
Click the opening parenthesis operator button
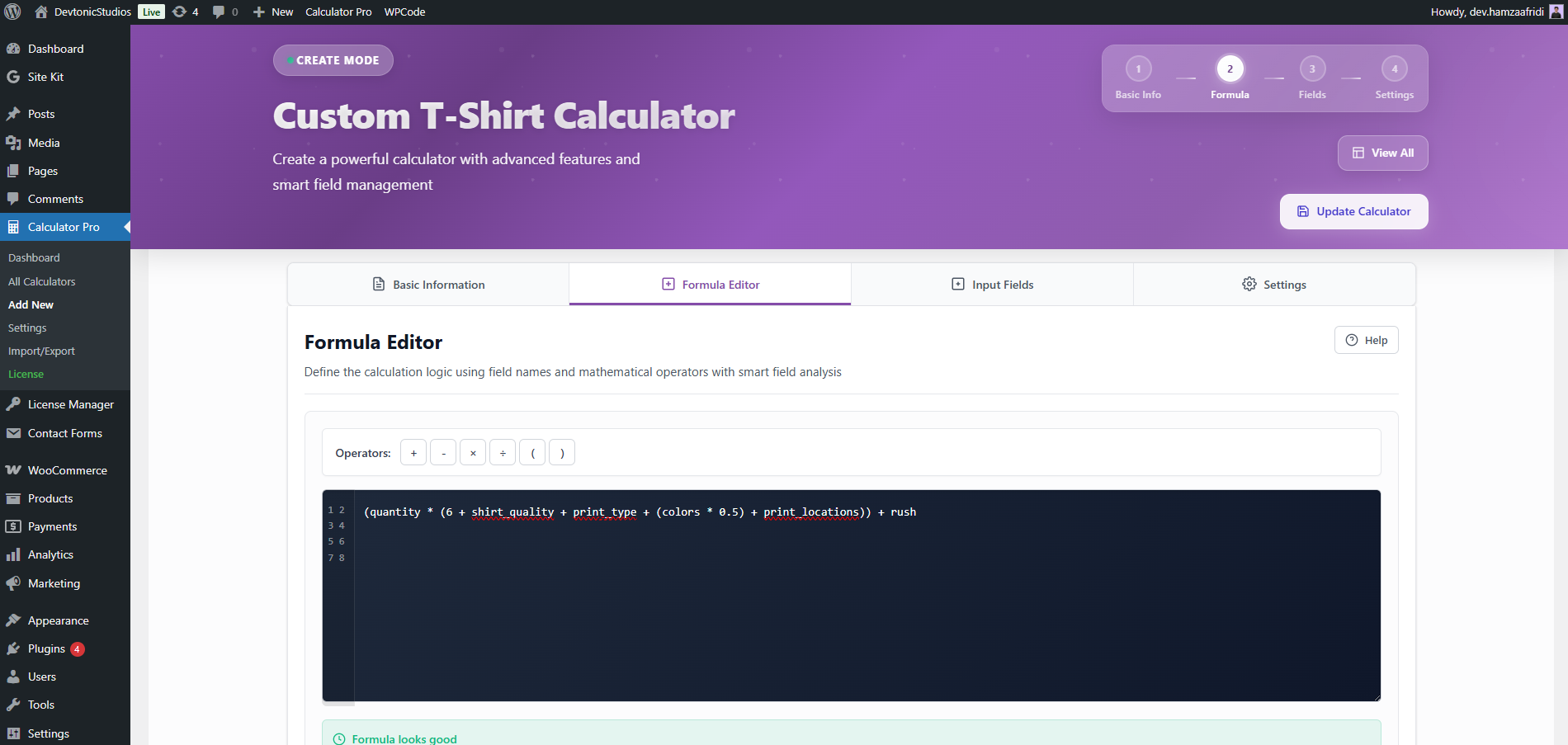532,452
